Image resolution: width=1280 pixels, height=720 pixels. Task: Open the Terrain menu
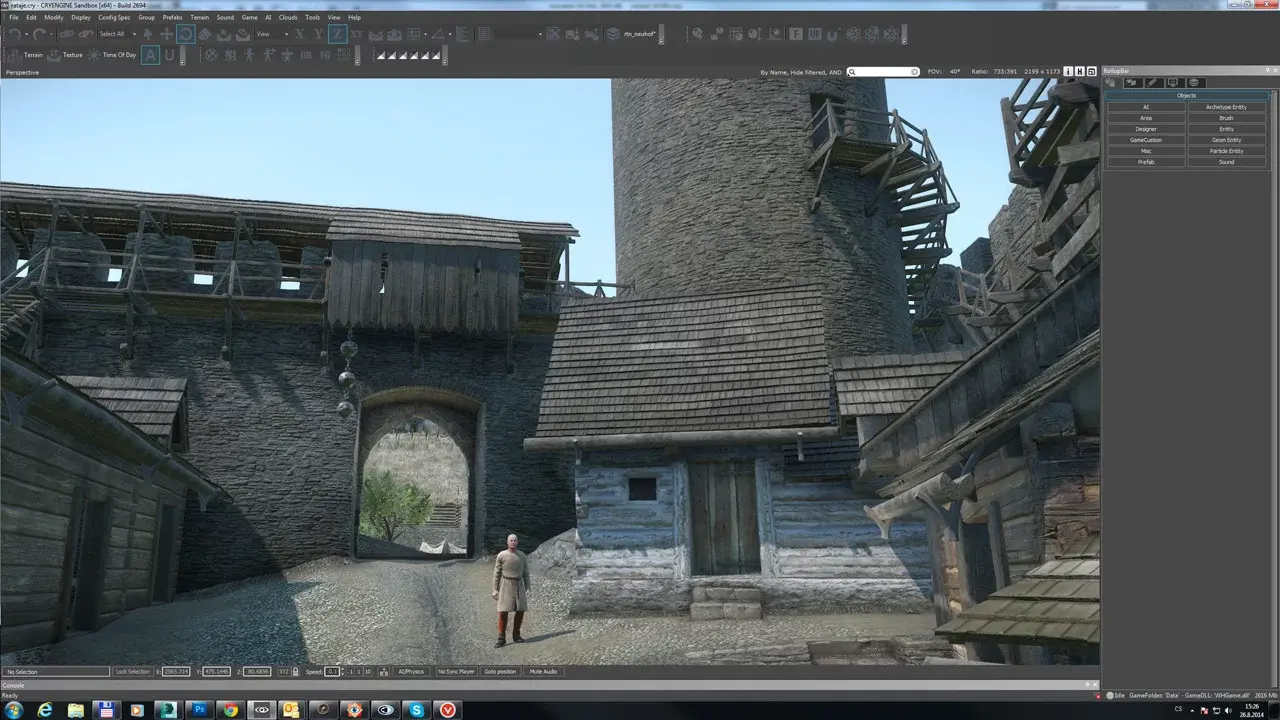pos(200,17)
